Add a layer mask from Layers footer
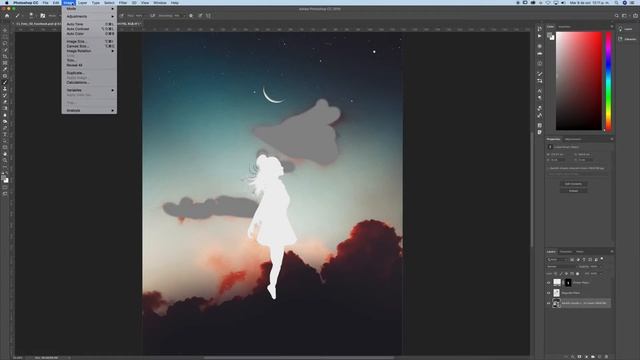The width and height of the screenshot is (640, 360). [580, 357]
